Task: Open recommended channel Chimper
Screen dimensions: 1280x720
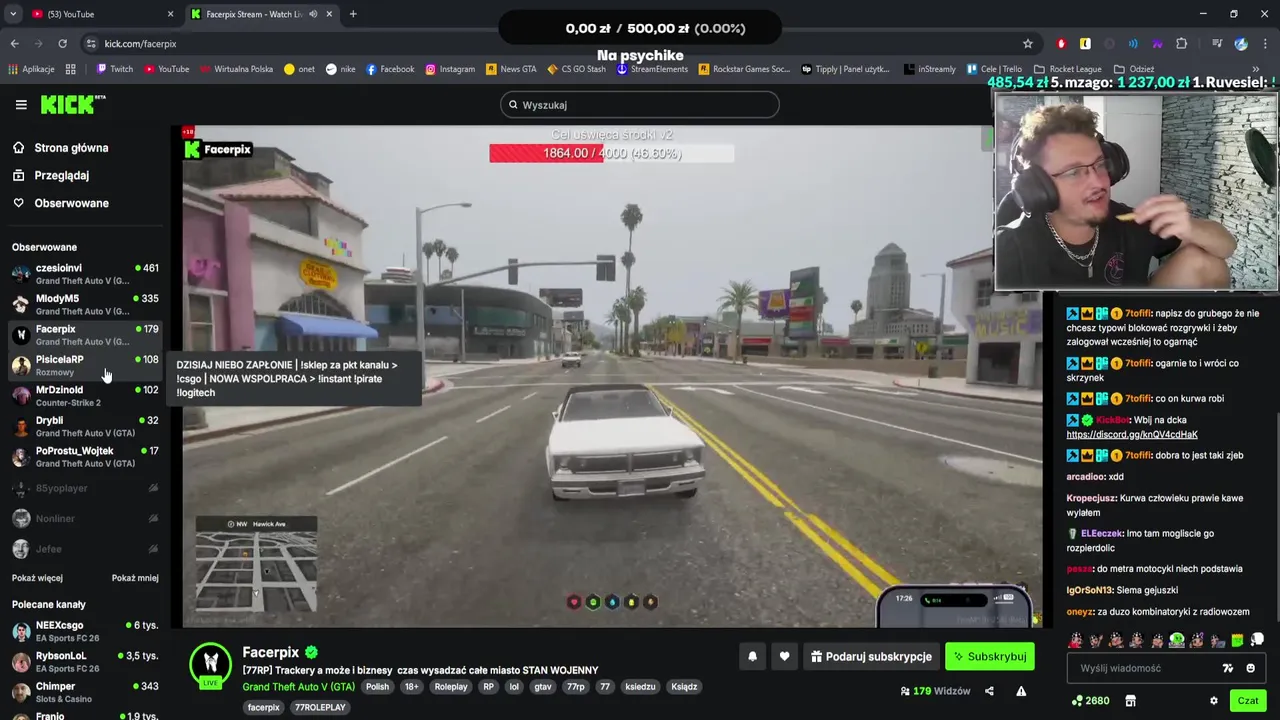Action: (85, 692)
